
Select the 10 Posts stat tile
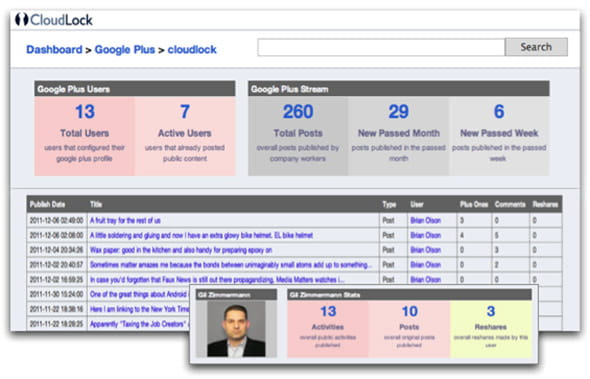[409, 329]
